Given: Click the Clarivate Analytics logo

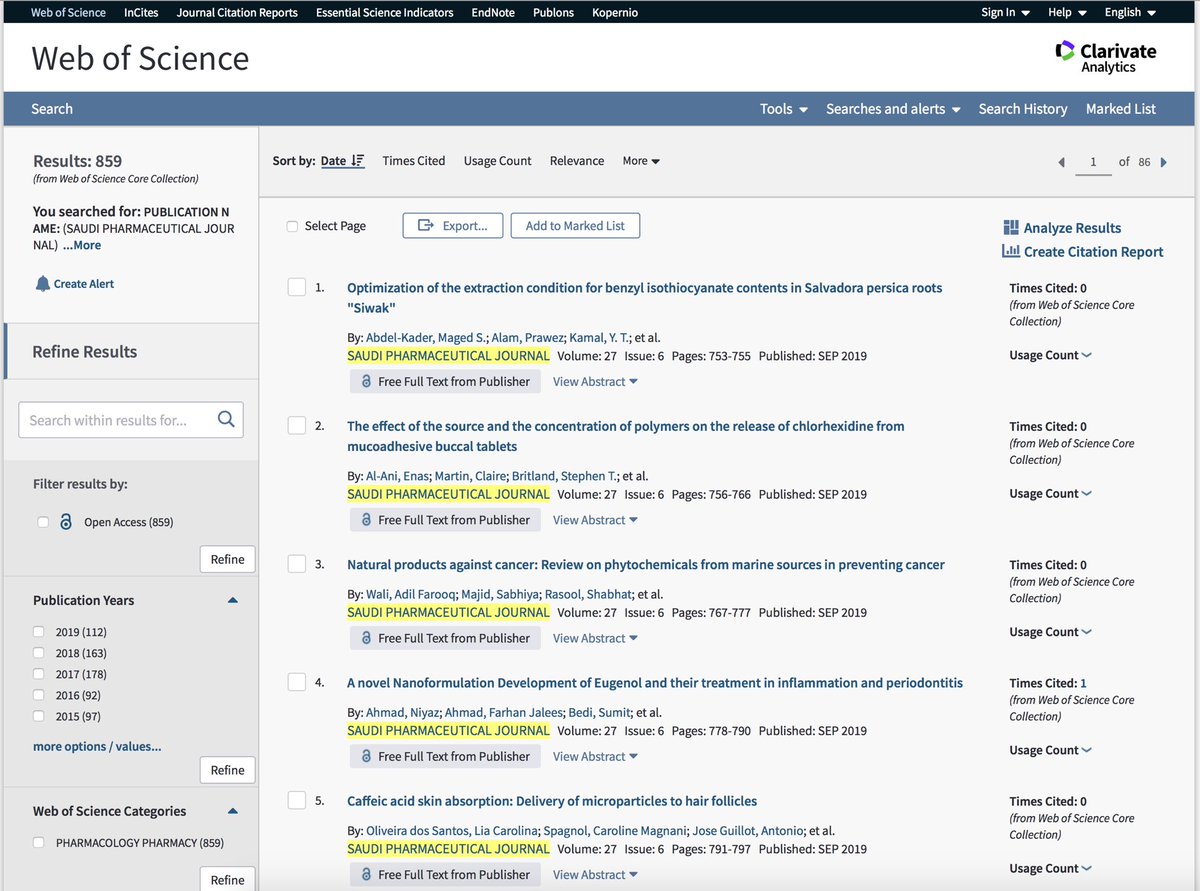Looking at the screenshot, I should tap(1106, 57).
